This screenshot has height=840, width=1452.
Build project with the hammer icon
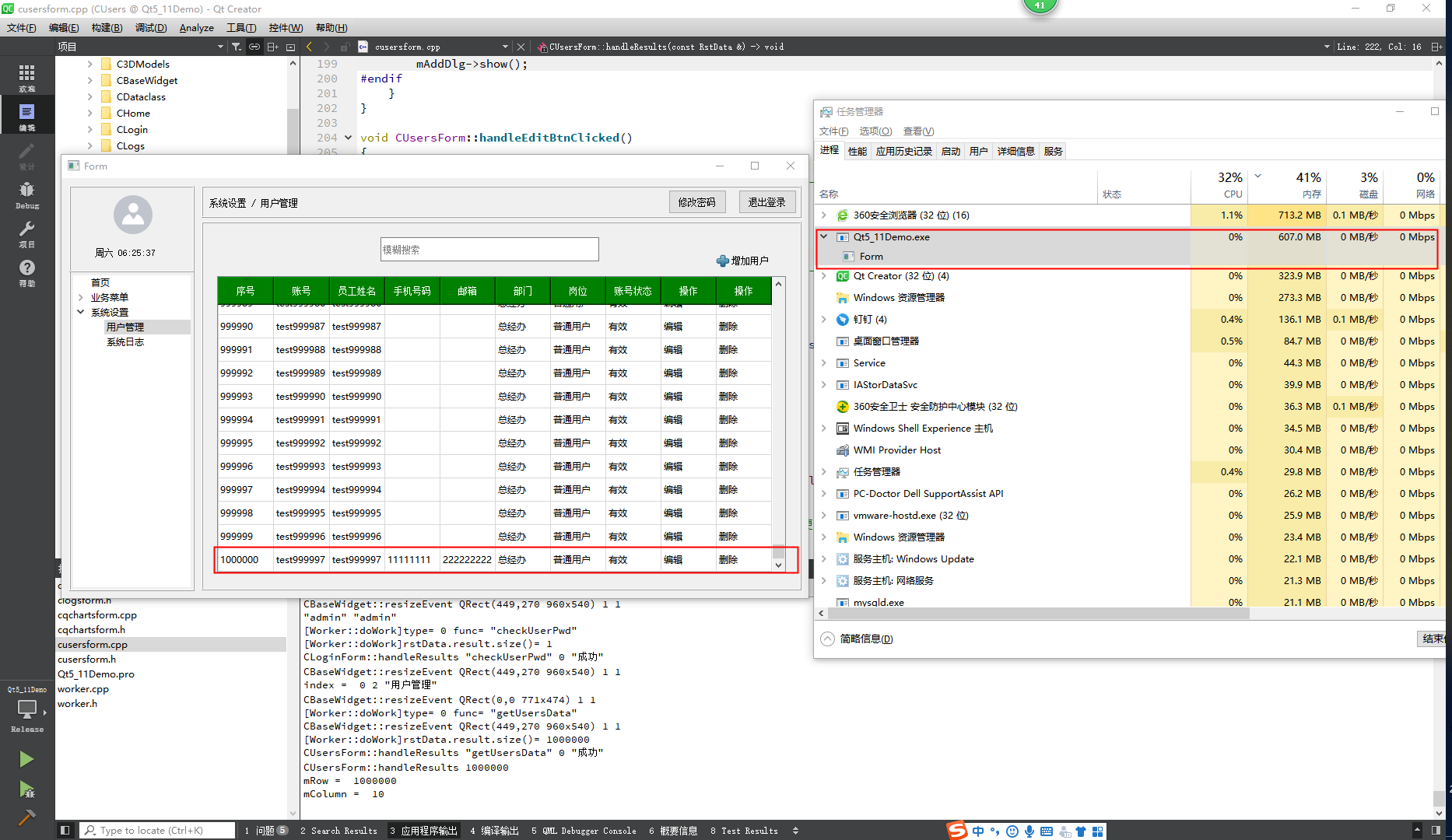[x=26, y=817]
